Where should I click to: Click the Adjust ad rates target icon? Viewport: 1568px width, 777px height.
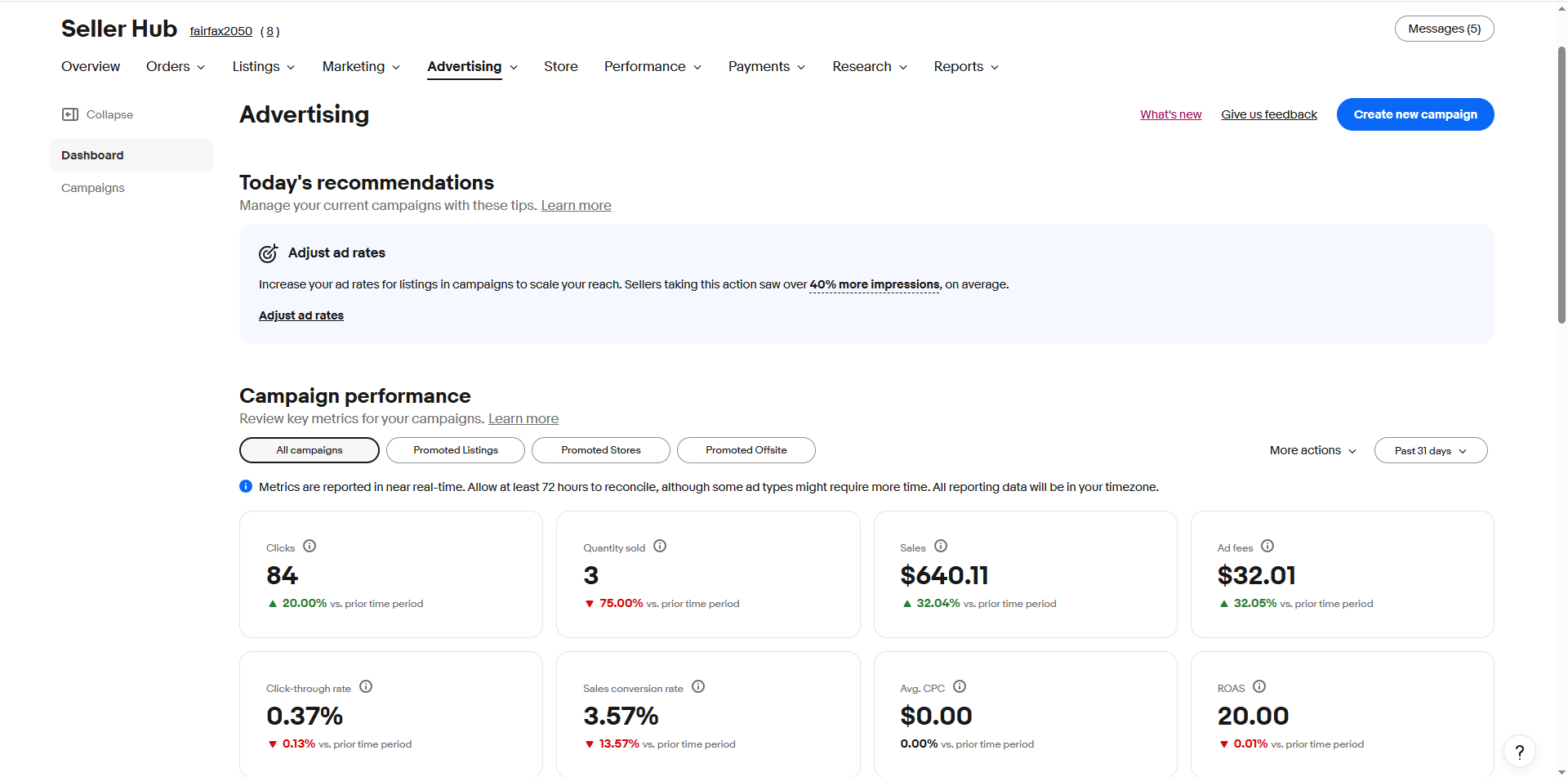[x=268, y=253]
